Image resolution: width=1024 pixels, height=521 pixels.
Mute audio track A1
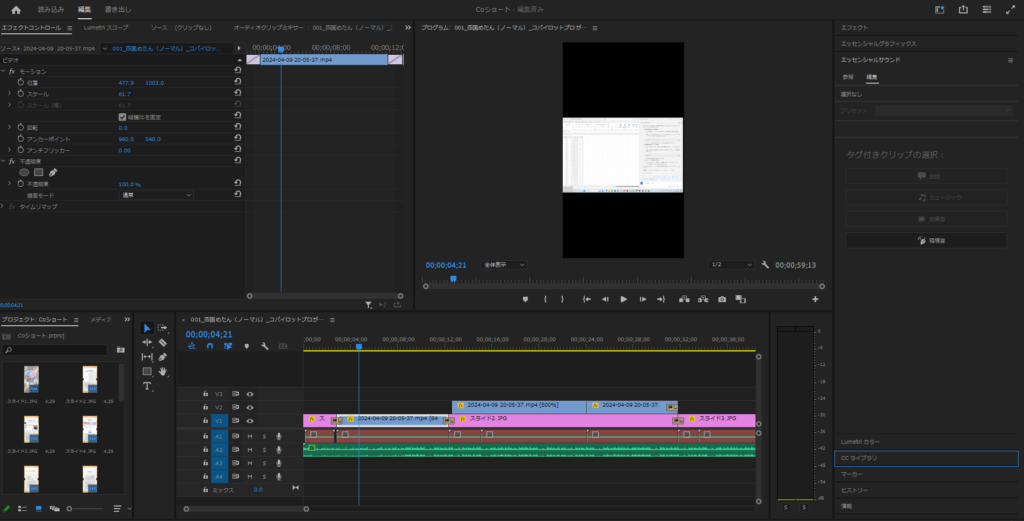[250, 436]
